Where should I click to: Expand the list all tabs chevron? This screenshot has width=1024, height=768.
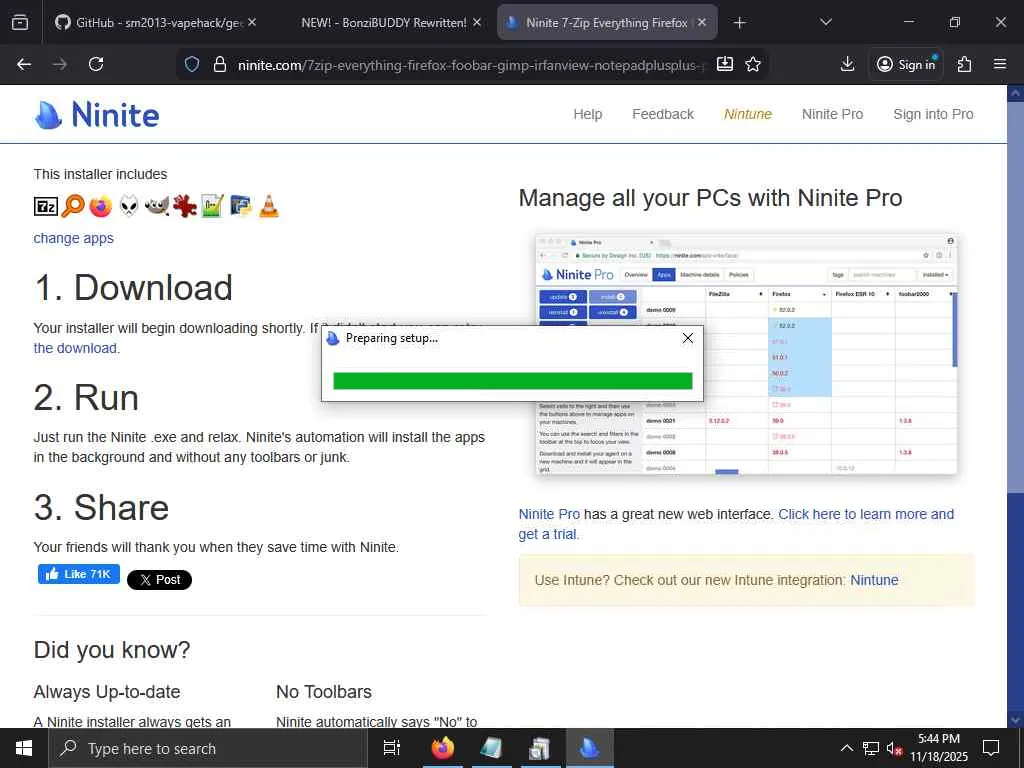[x=825, y=22]
